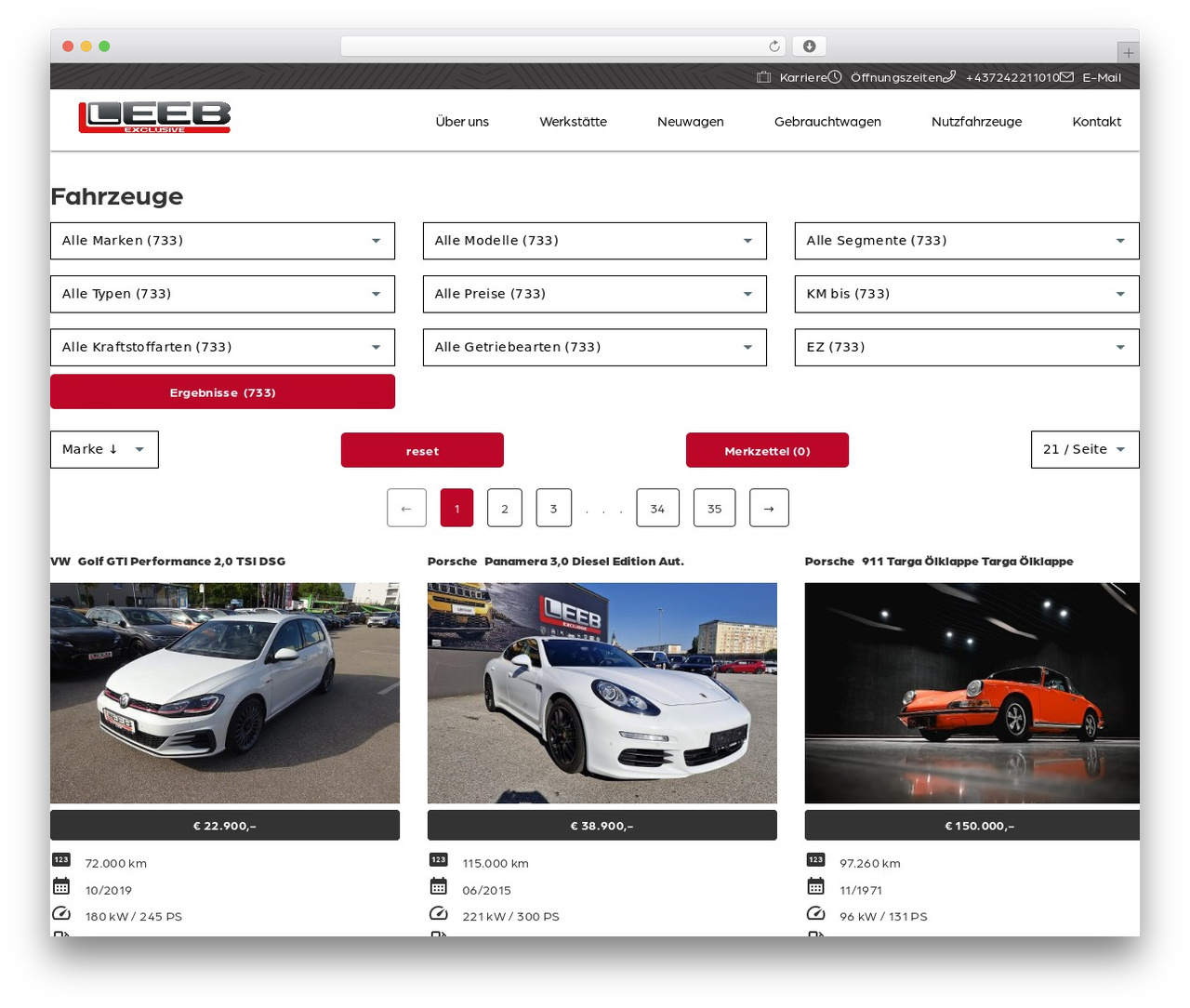The image size is (1190, 1008).
Task: Jump to page 35
Action: tap(714, 508)
